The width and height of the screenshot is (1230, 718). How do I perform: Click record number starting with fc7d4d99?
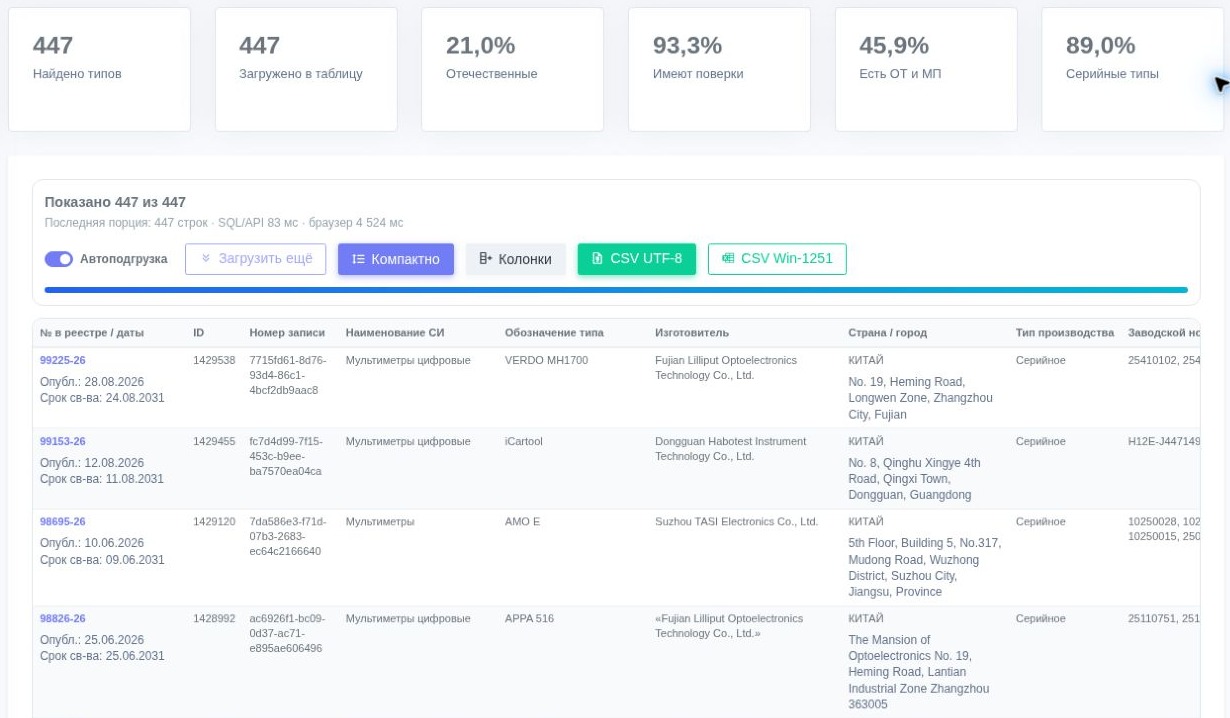(x=288, y=456)
